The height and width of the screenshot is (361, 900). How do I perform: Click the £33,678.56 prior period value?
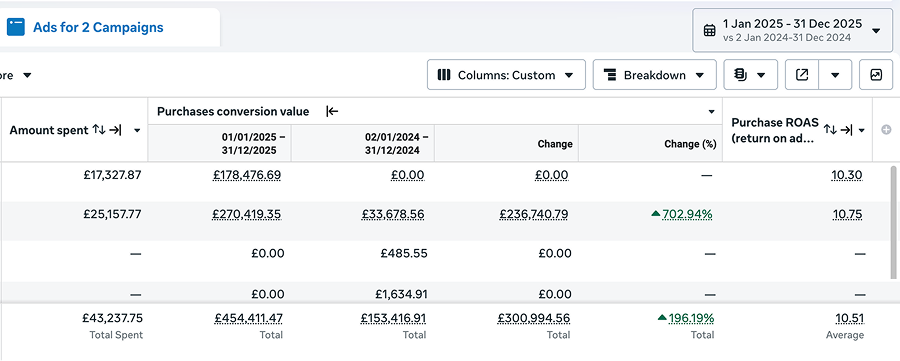coord(393,214)
